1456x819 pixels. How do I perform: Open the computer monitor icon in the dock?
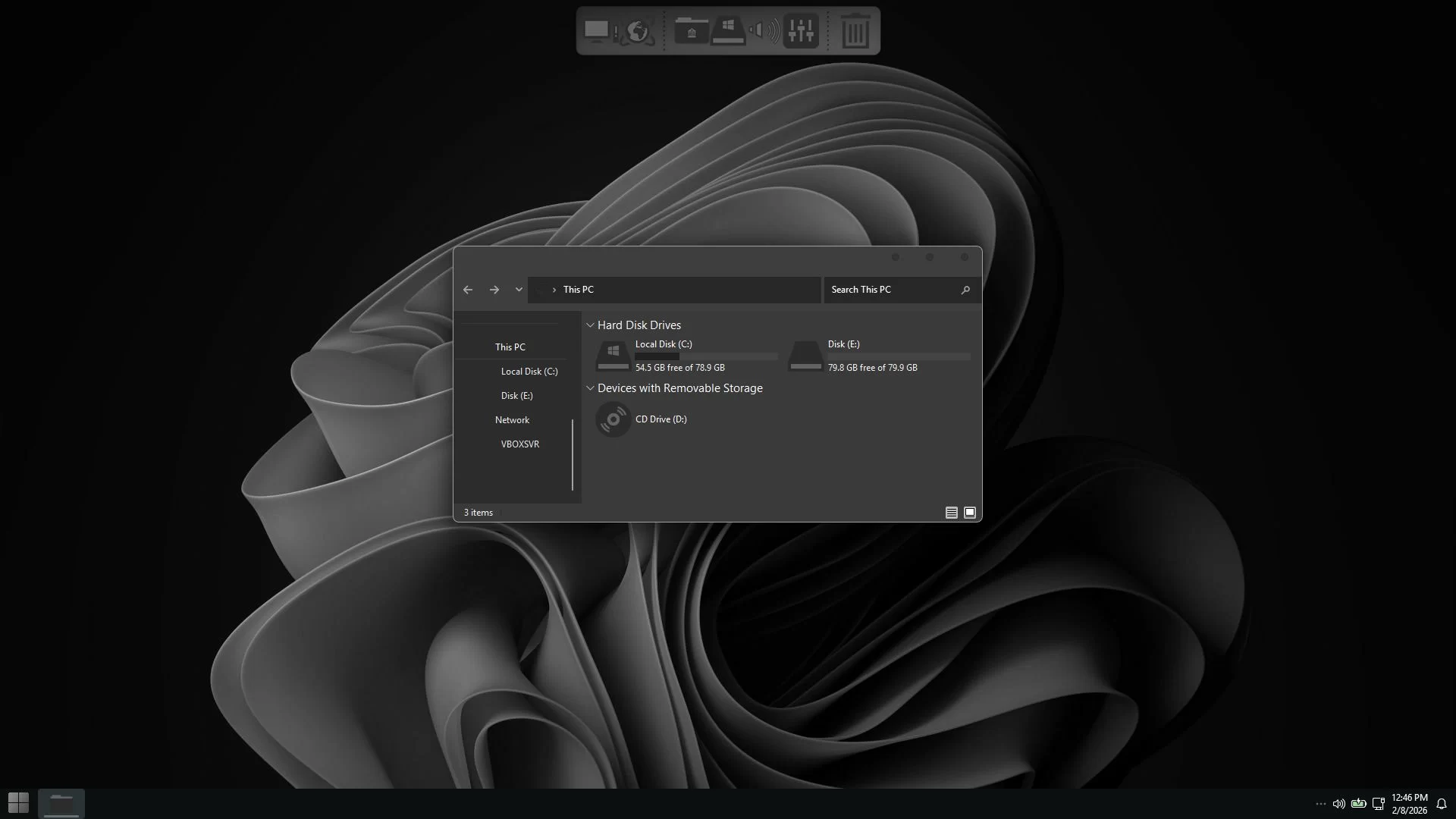(597, 31)
